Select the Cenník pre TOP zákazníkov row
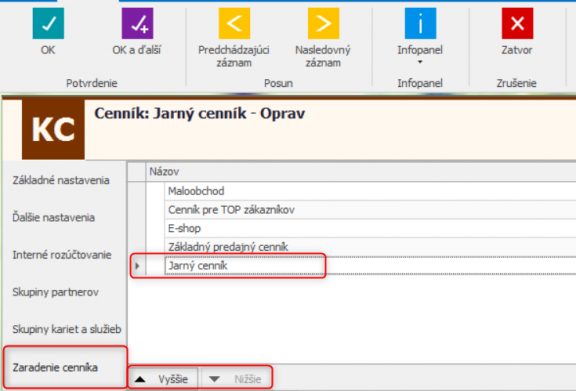This screenshot has height=391, width=576. pyautogui.click(x=370, y=210)
